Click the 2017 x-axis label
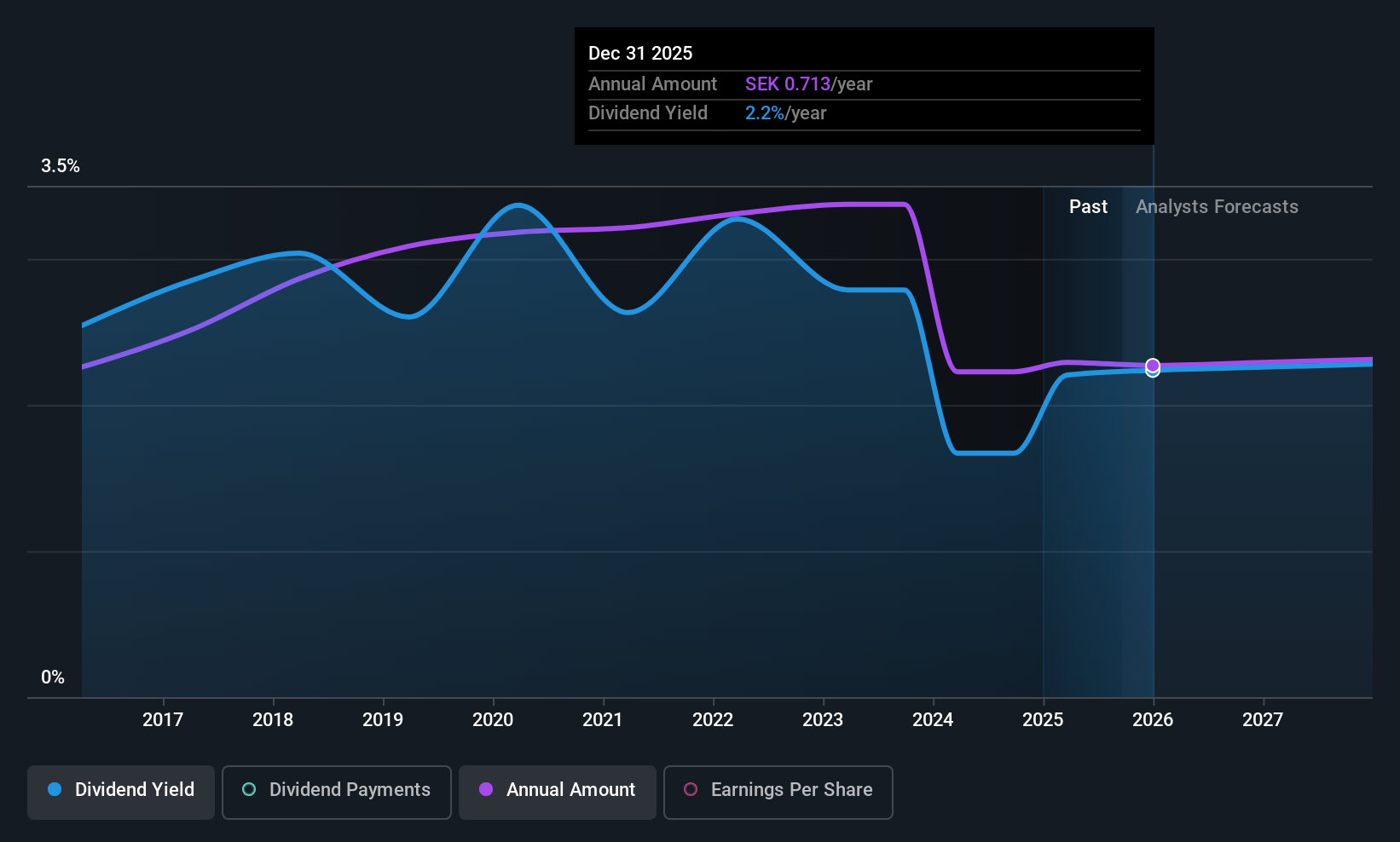 pos(163,719)
